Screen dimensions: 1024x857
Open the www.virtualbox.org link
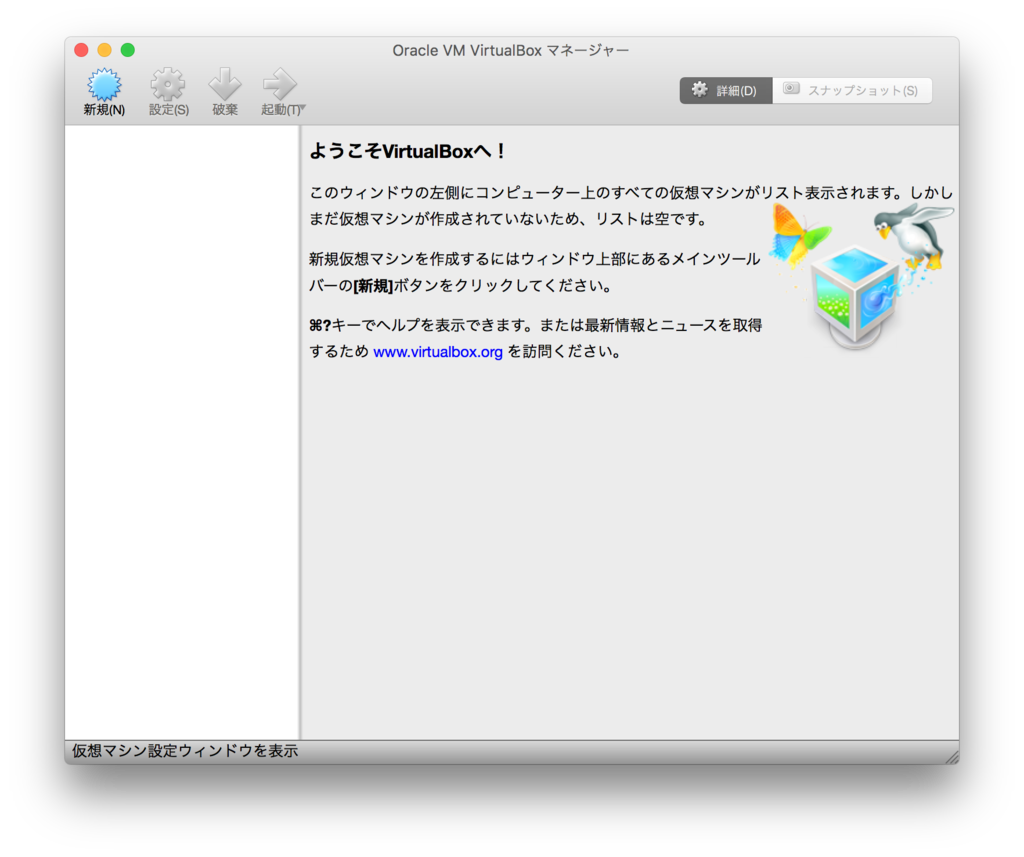click(438, 351)
